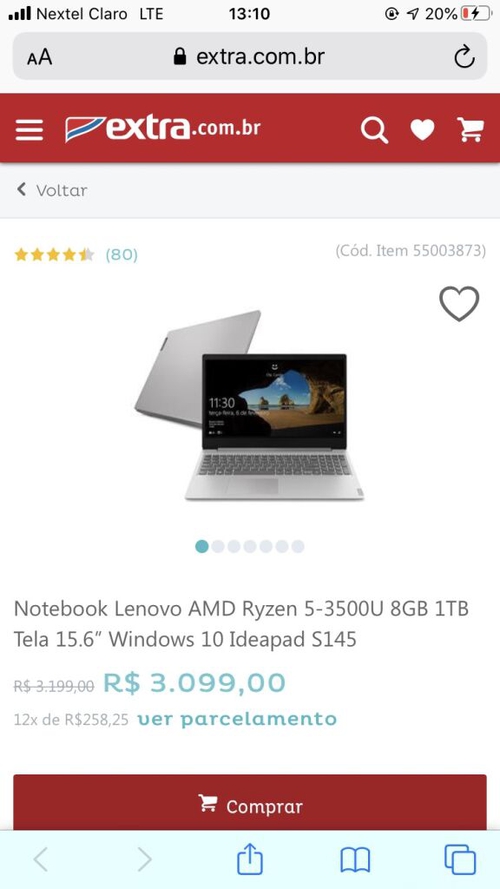500x889 pixels.
Task: Add the product to the wishlist with the heart outline
Action: [459, 303]
